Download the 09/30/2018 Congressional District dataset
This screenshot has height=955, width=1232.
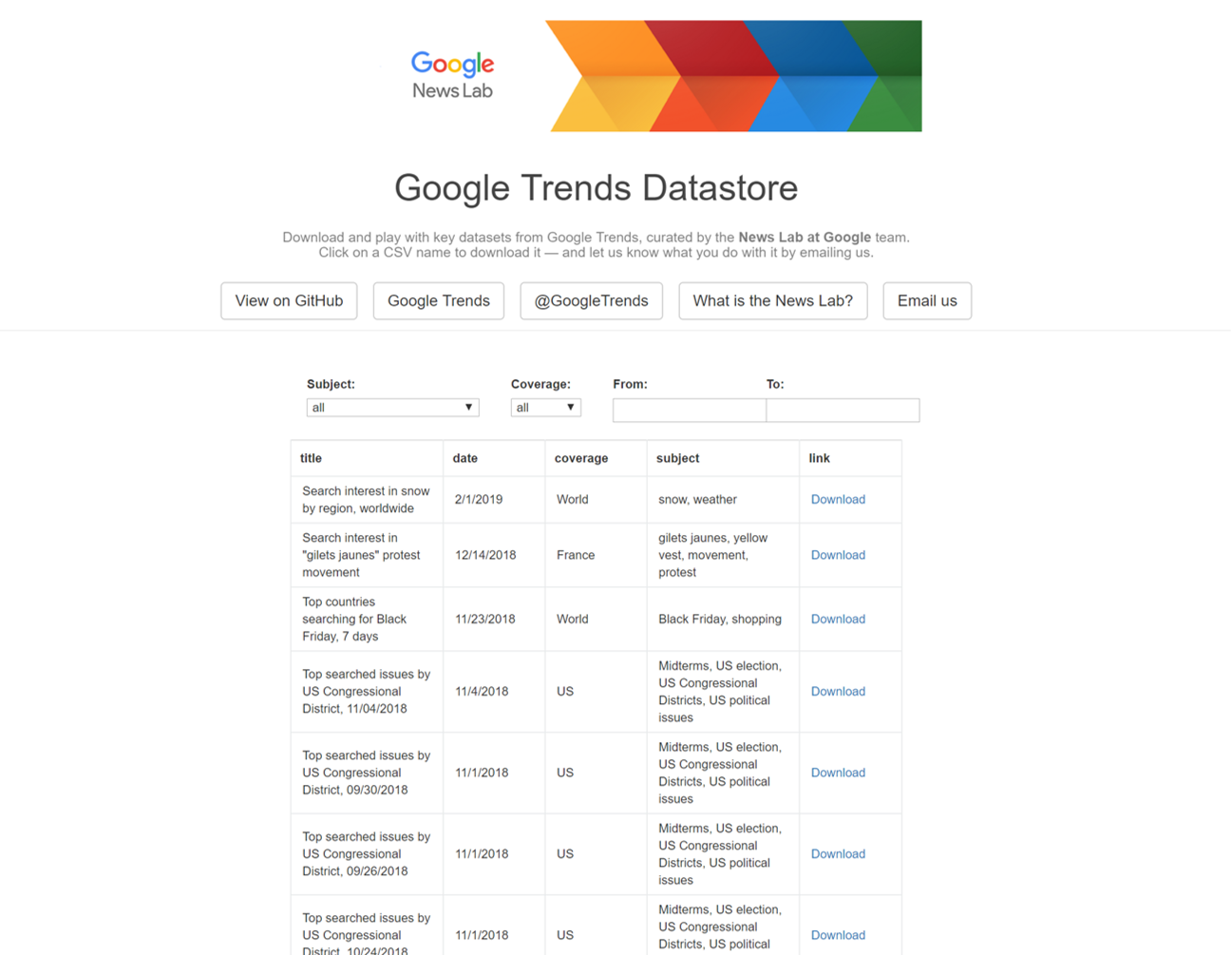[x=838, y=773]
